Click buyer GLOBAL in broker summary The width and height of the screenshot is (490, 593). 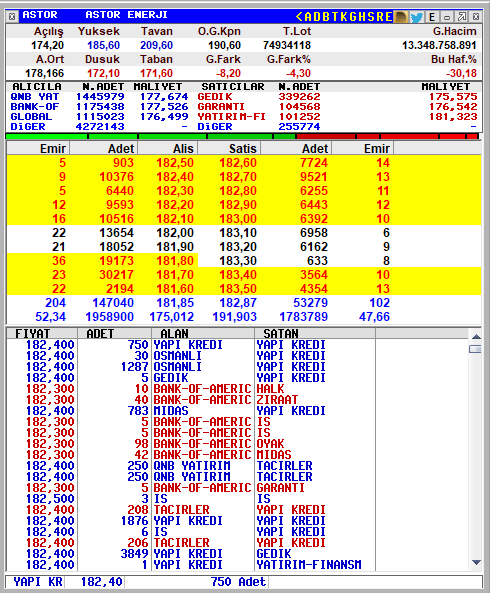point(31,116)
